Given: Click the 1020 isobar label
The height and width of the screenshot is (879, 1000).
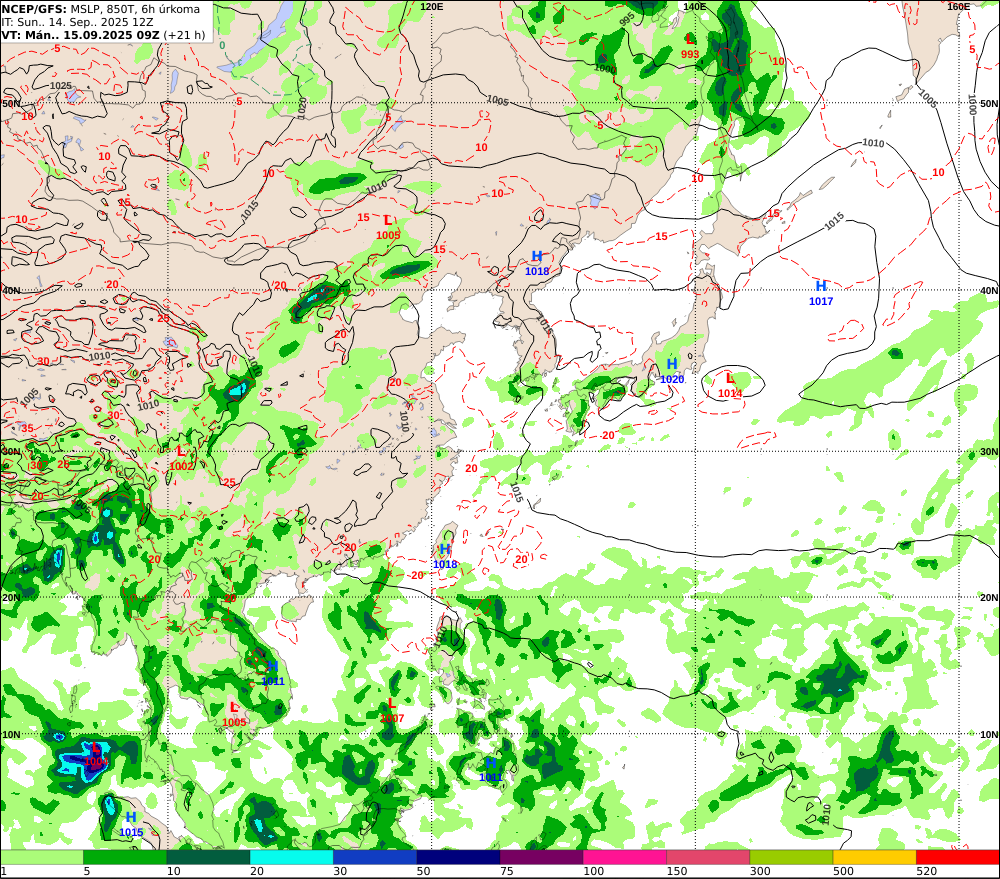Looking at the screenshot, I should (302, 107).
